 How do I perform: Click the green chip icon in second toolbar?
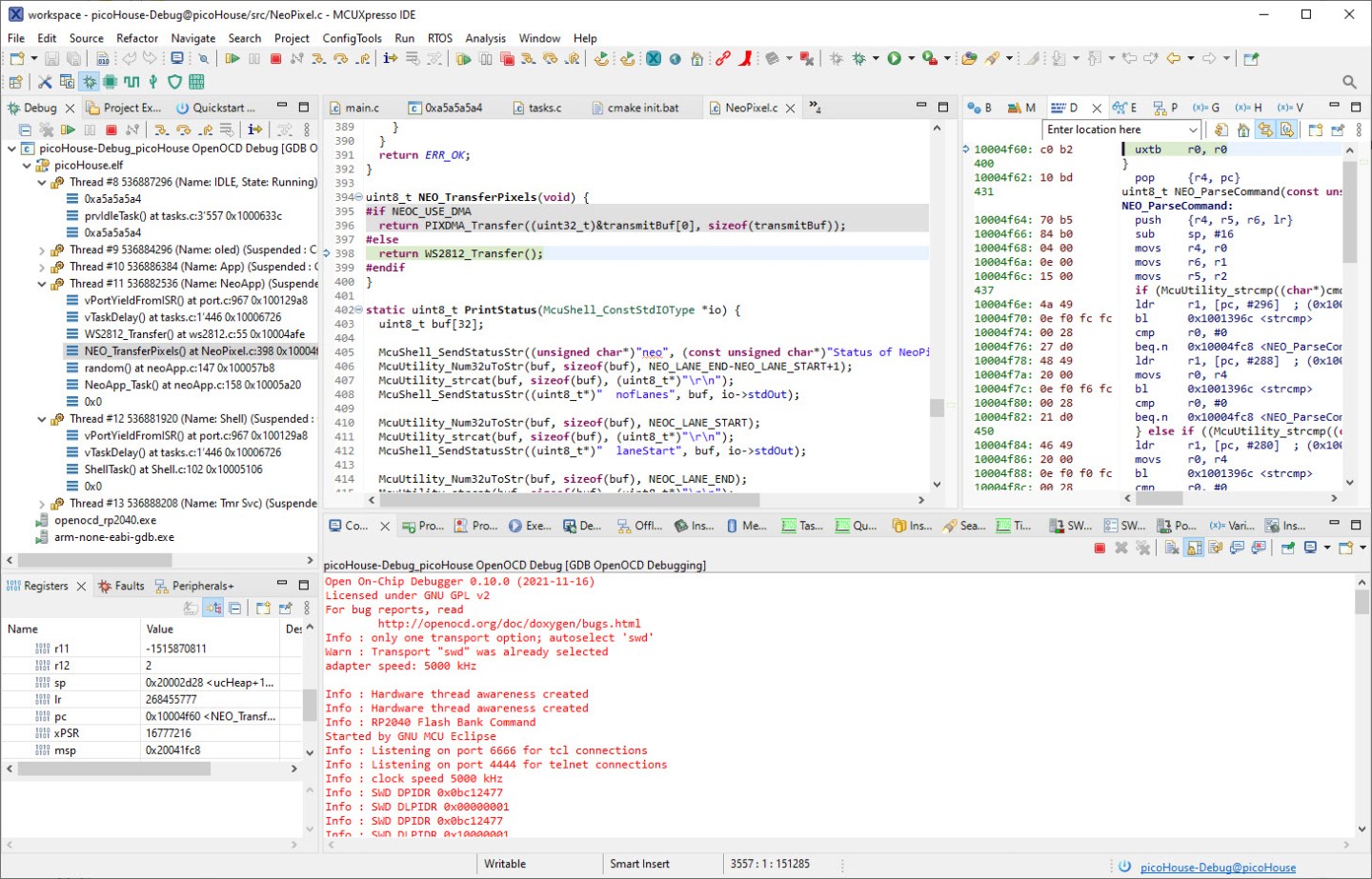tap(110, 83)
